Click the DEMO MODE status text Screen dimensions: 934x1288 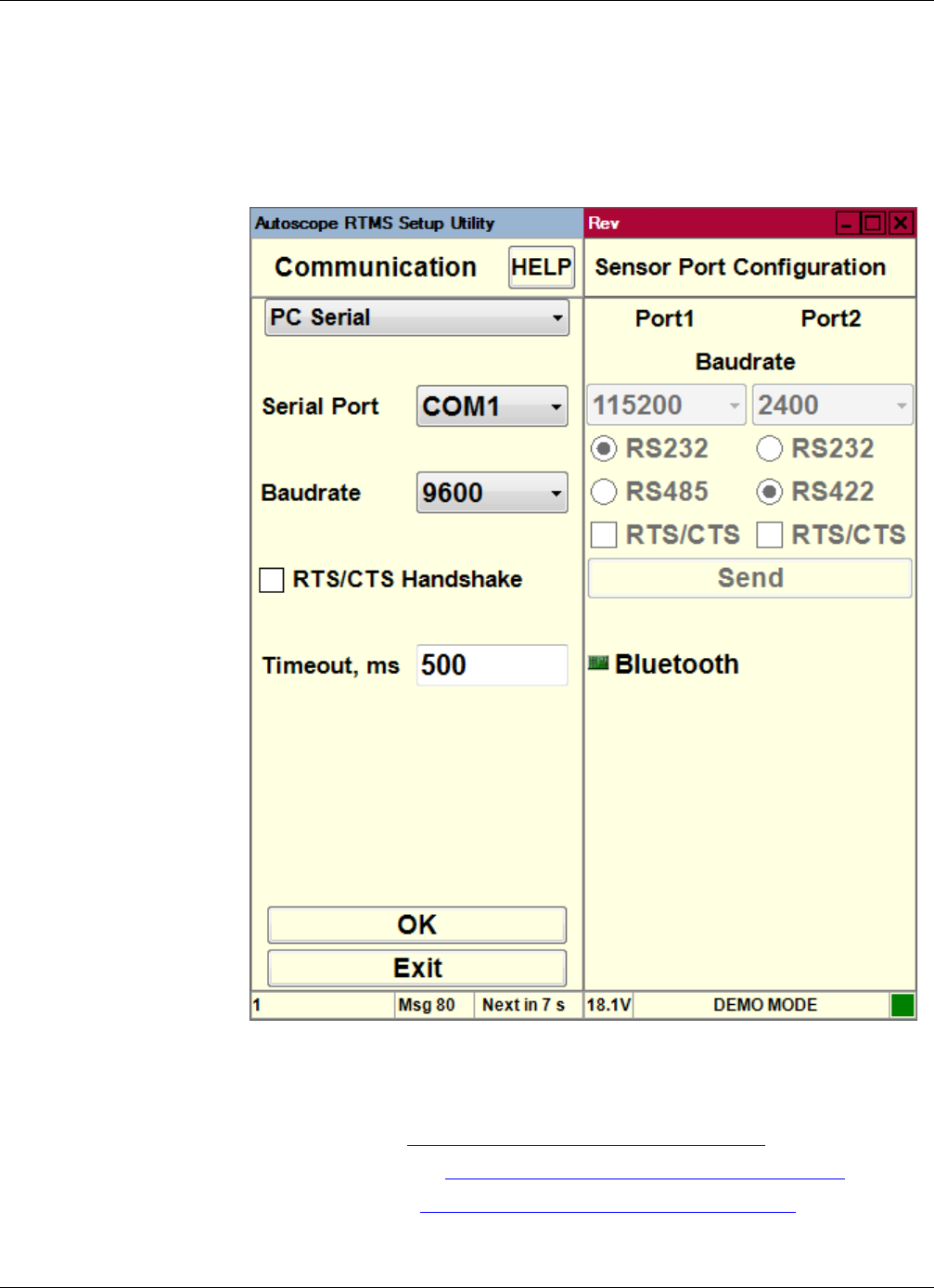pos(765,1005)
